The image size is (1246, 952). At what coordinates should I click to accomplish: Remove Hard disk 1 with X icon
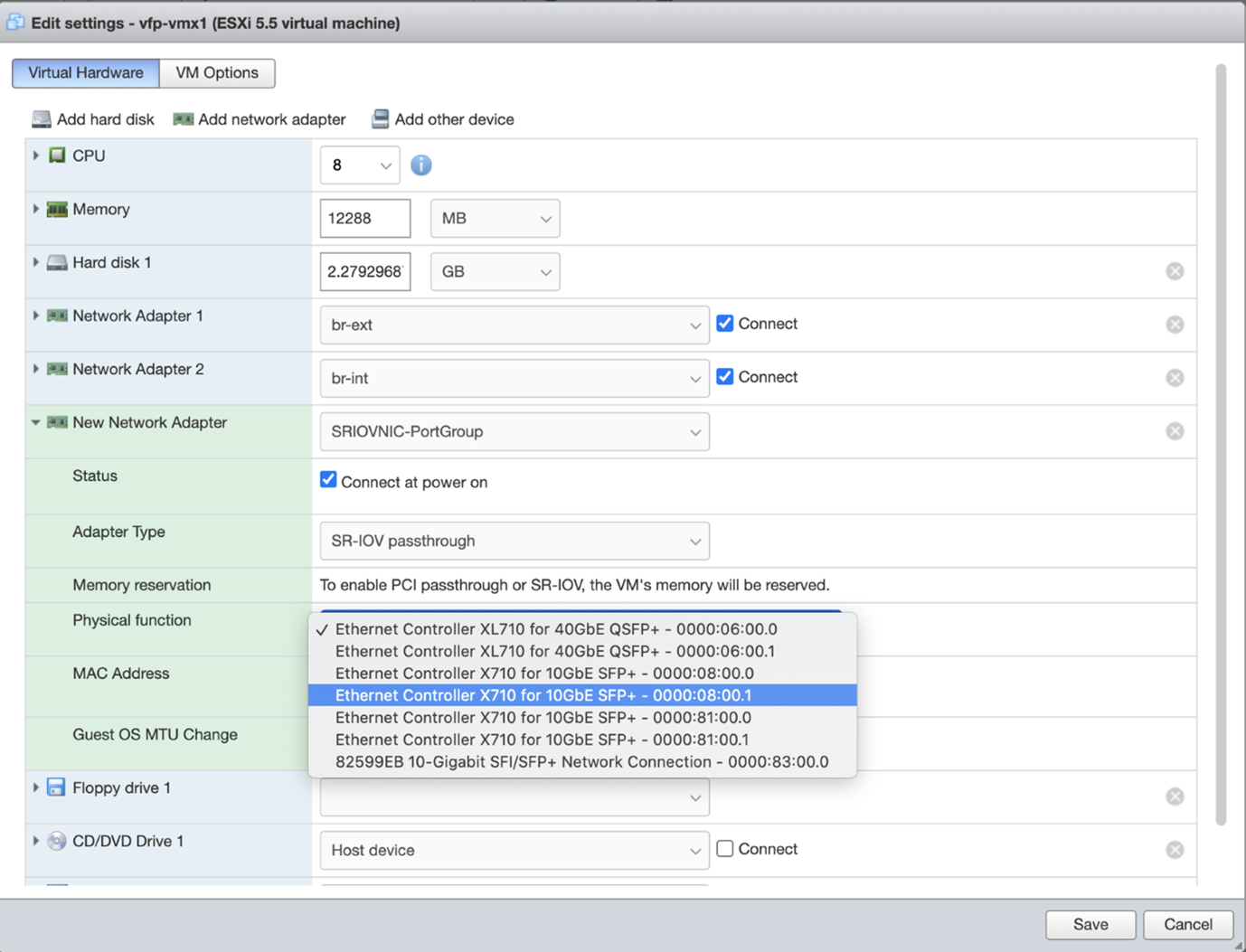(x=1175, y=271)
